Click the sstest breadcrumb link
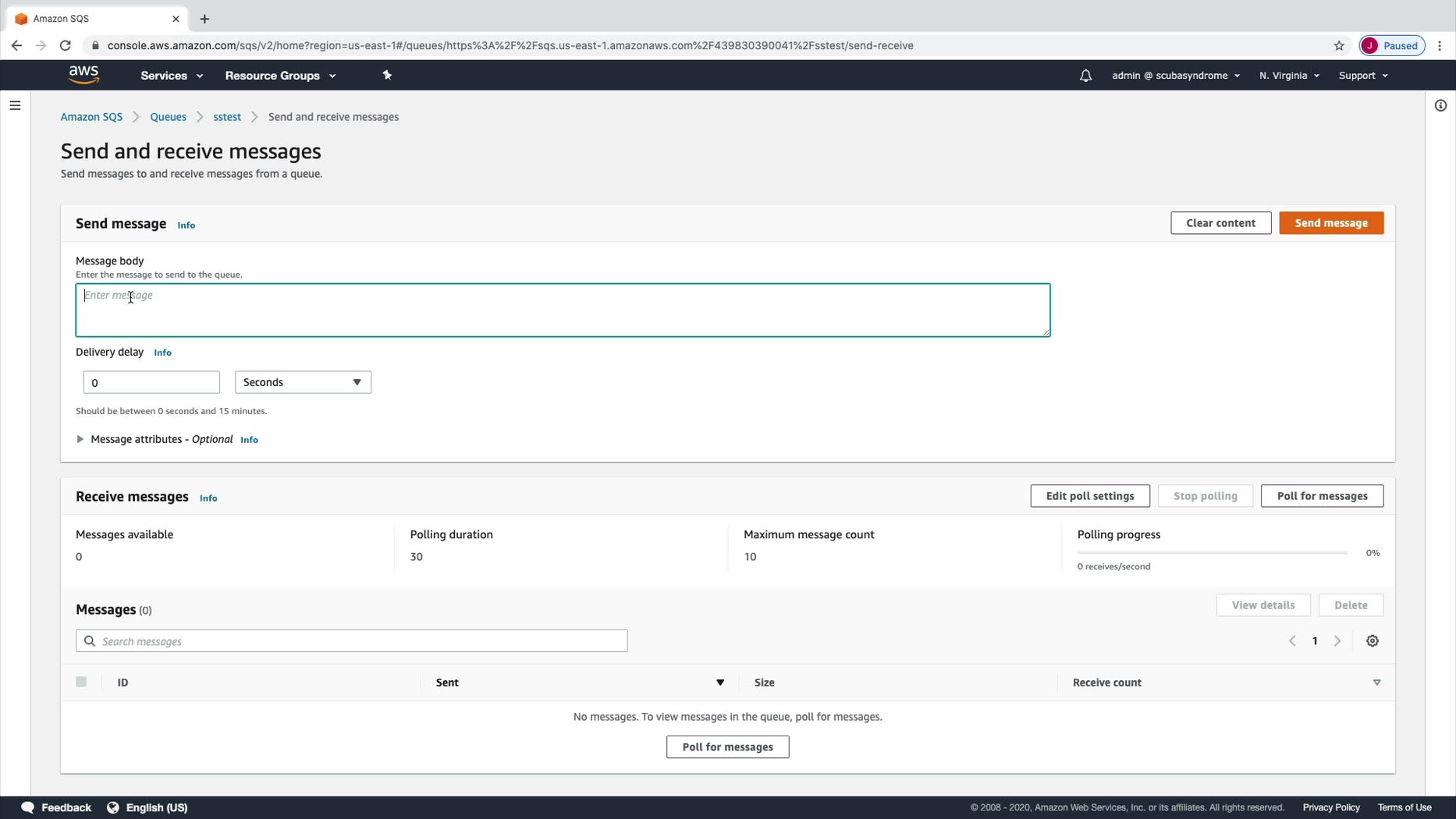The height and width of the screenshot is (819, 1456). point(227,117)
